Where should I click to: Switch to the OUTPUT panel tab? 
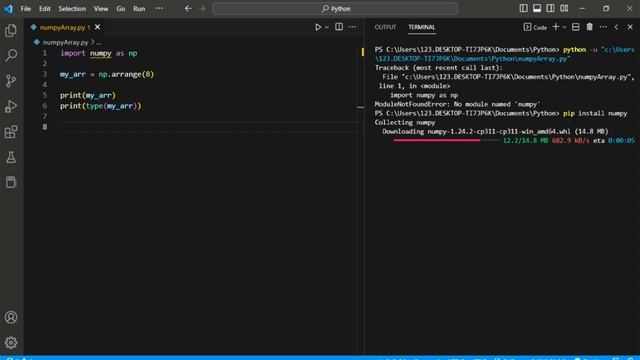(385, 27)
